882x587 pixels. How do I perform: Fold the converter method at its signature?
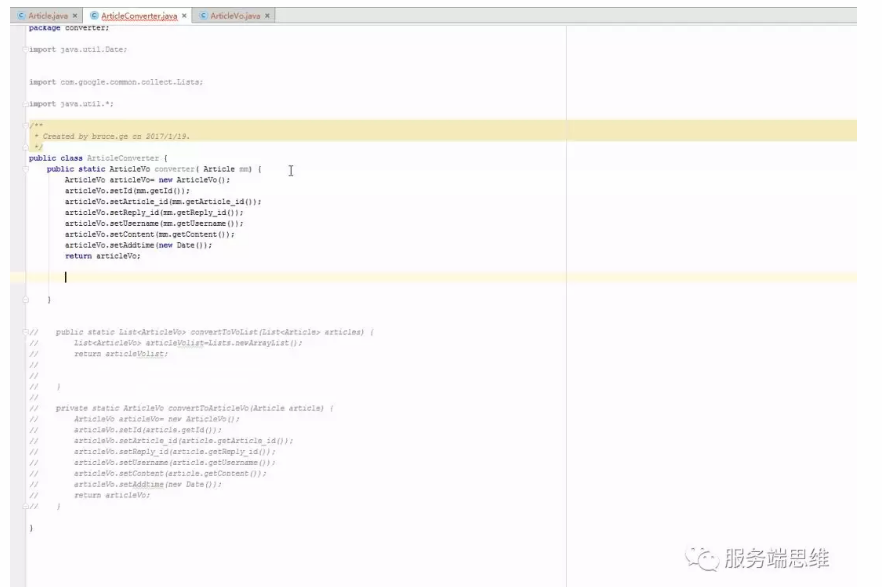[x=25, y=169]
